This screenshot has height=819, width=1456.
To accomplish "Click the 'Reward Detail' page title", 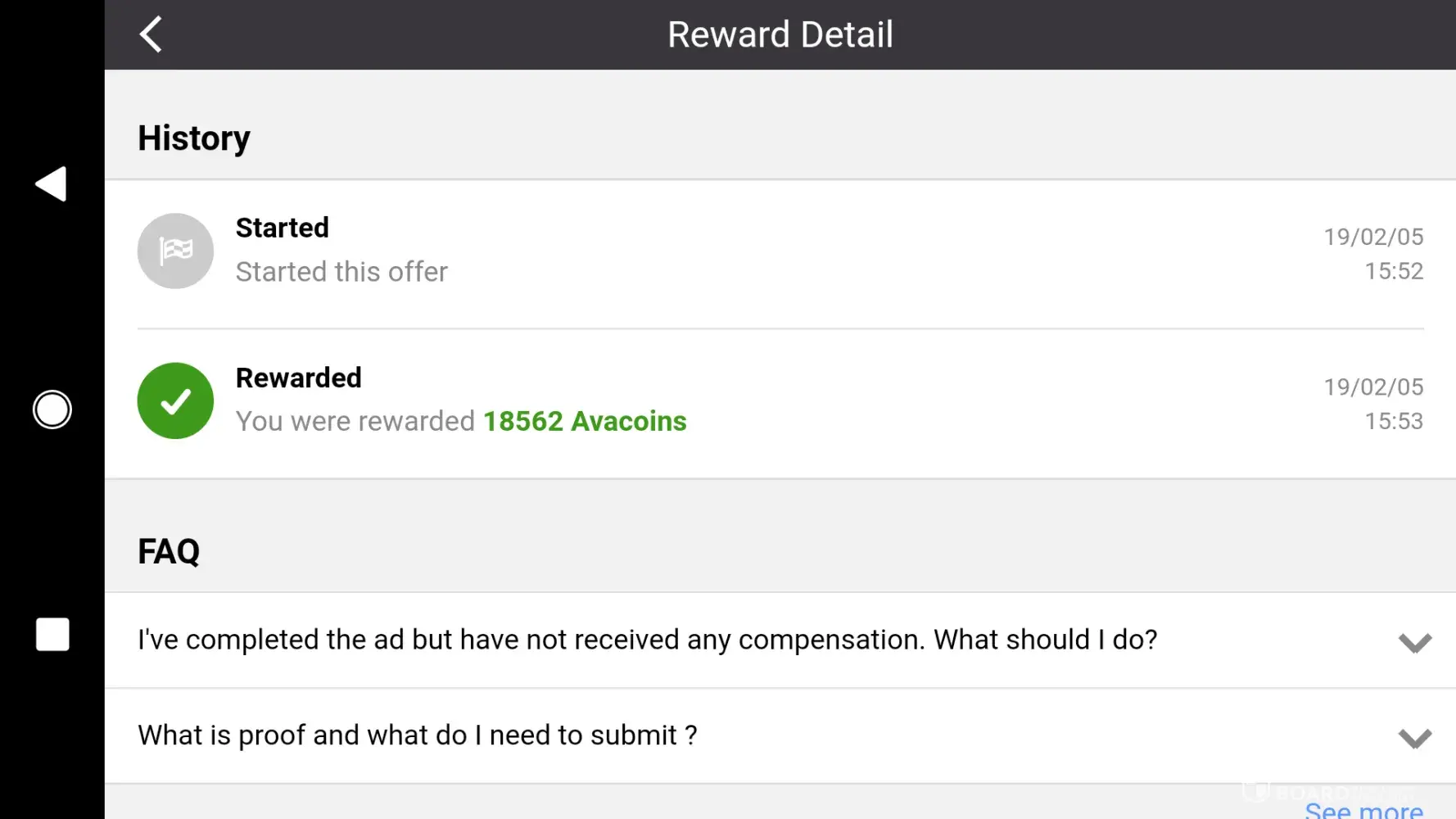I will (780, 34).
